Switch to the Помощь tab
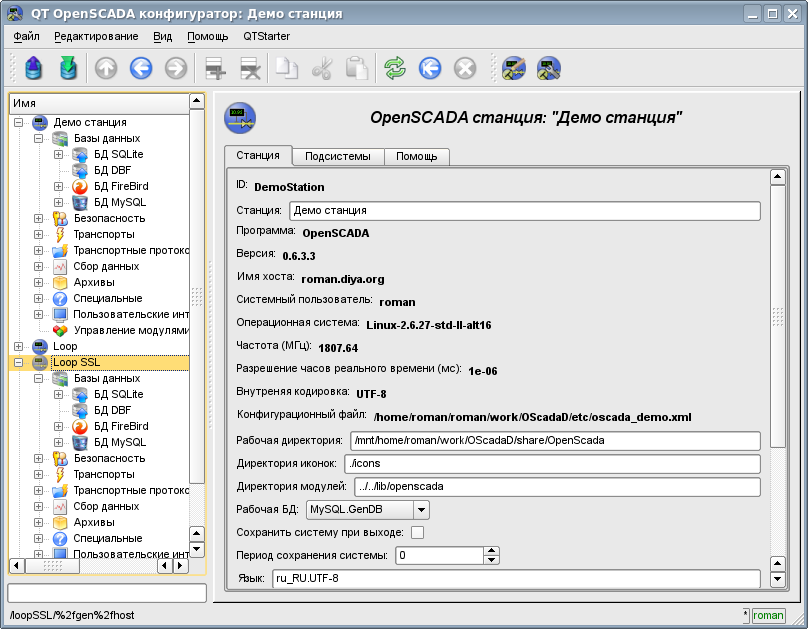The image size is (808, 629). pos(416,157)
